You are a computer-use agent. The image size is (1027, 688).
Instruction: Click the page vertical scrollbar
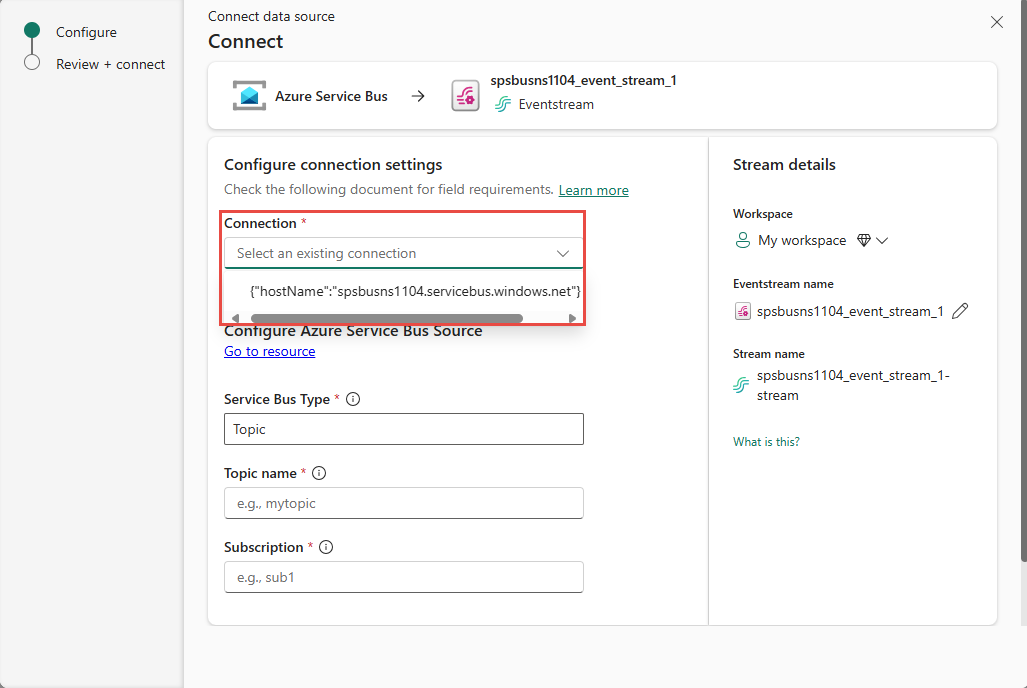point(1023,280)
